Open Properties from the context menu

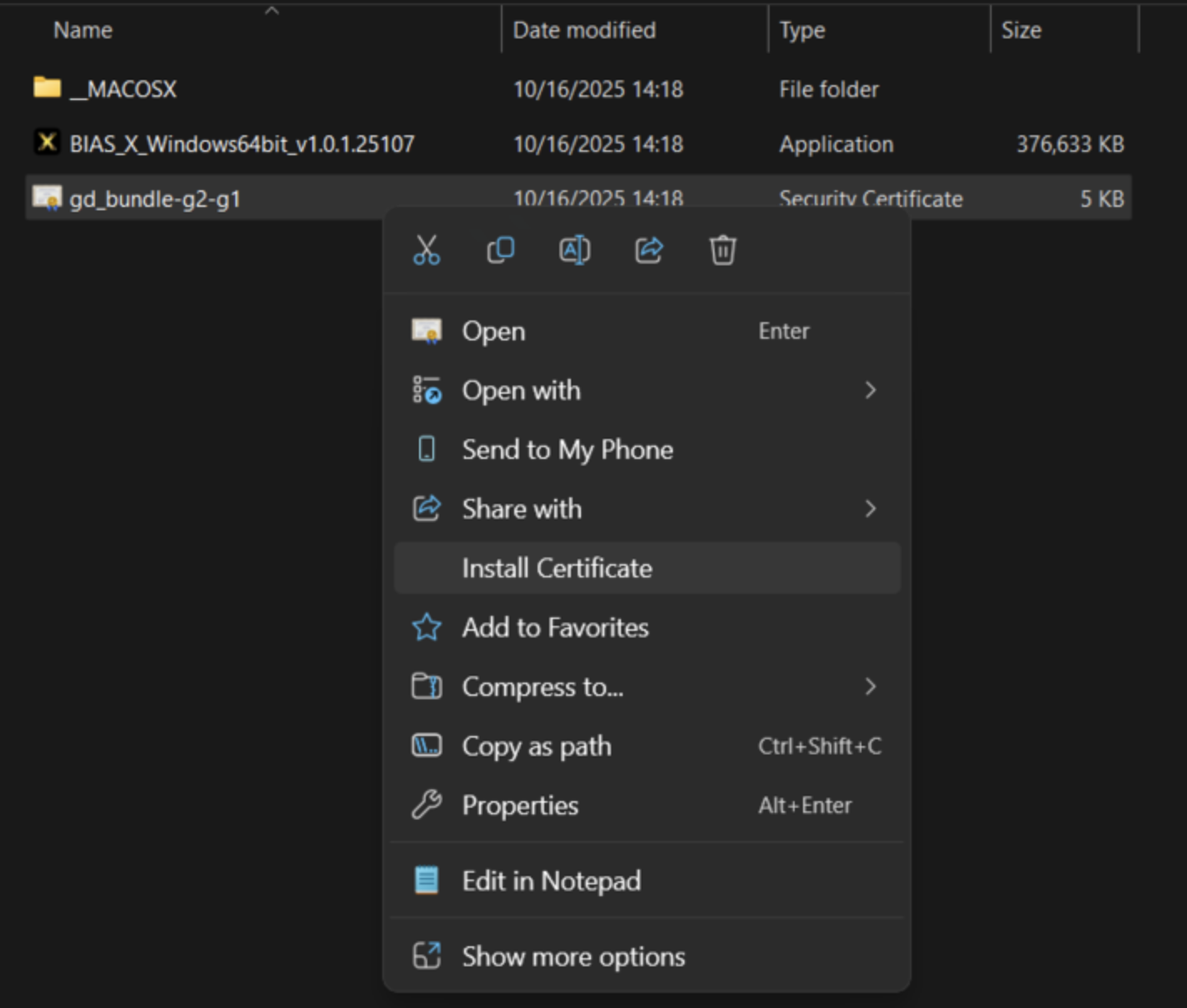pyautogui.click(x=520, y=805)
